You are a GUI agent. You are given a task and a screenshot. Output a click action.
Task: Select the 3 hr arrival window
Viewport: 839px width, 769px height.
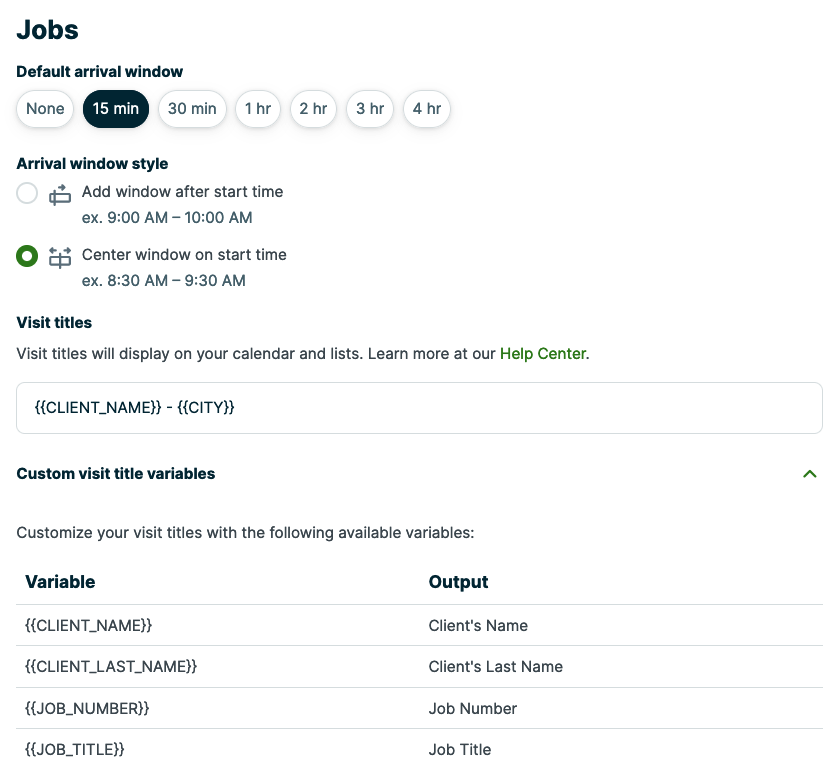[370, 108]
